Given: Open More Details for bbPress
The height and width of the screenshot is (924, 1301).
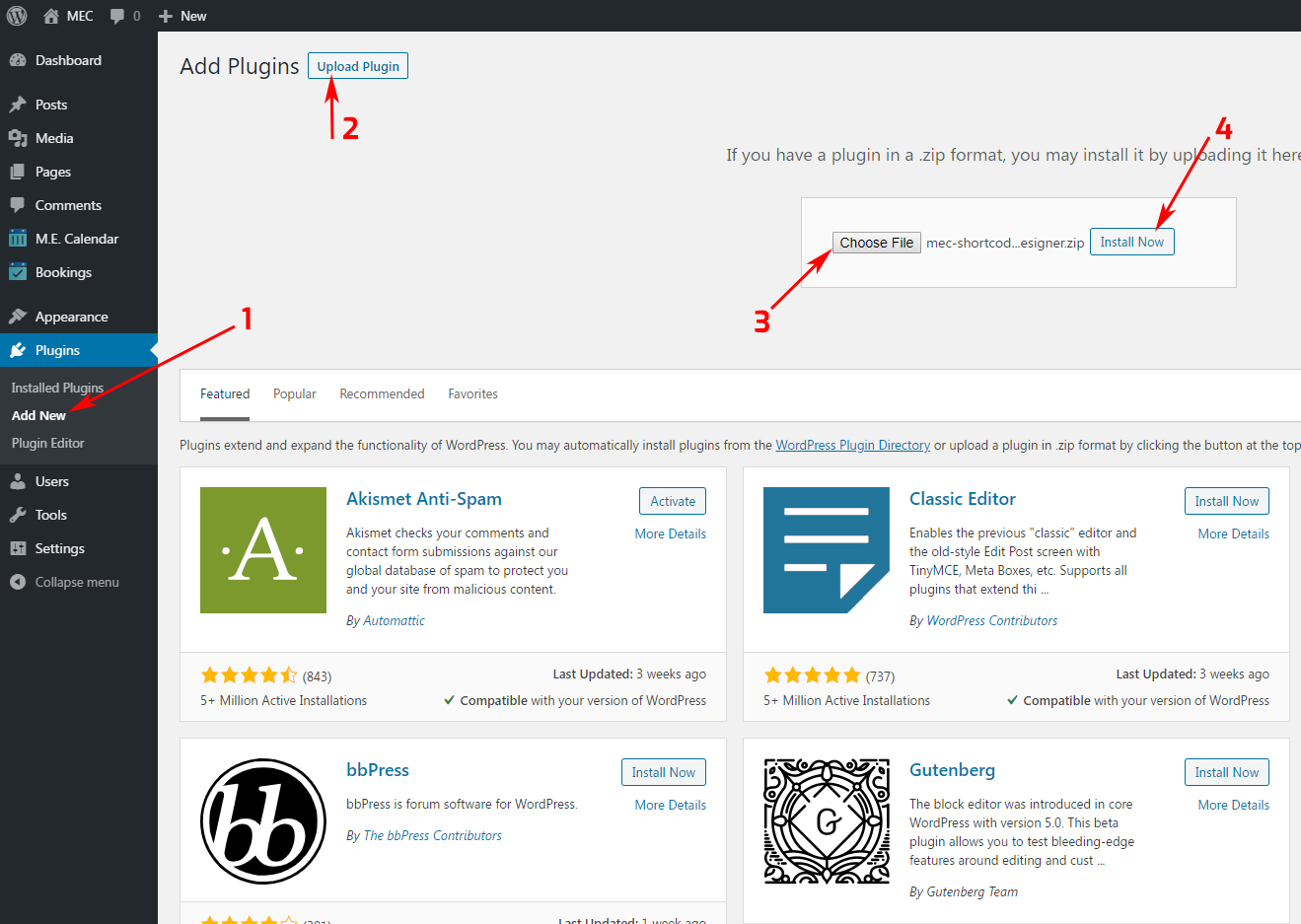Looking at the screenshot, I should (671, 805).
